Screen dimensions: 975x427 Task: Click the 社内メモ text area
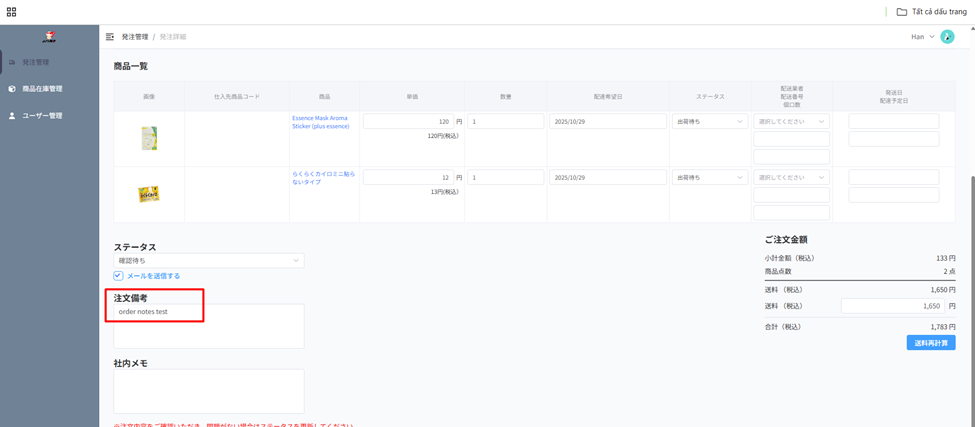(208, 391)
